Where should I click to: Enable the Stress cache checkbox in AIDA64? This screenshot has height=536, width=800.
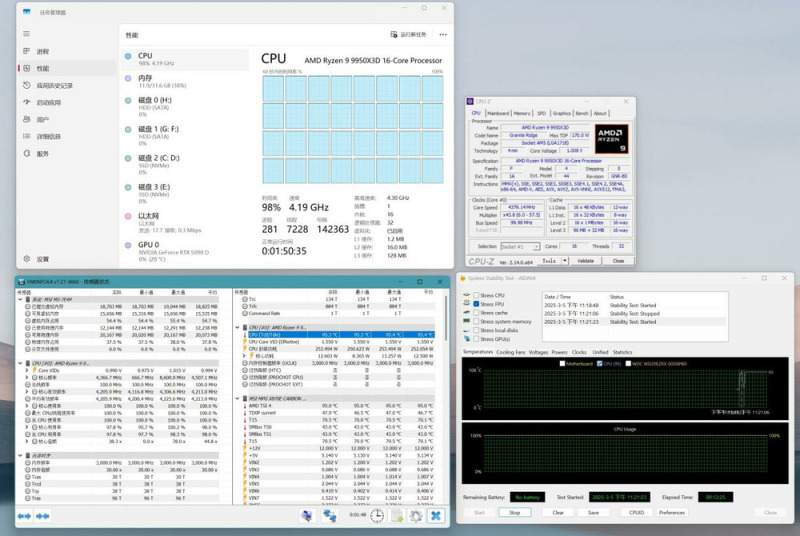[476, 313]
